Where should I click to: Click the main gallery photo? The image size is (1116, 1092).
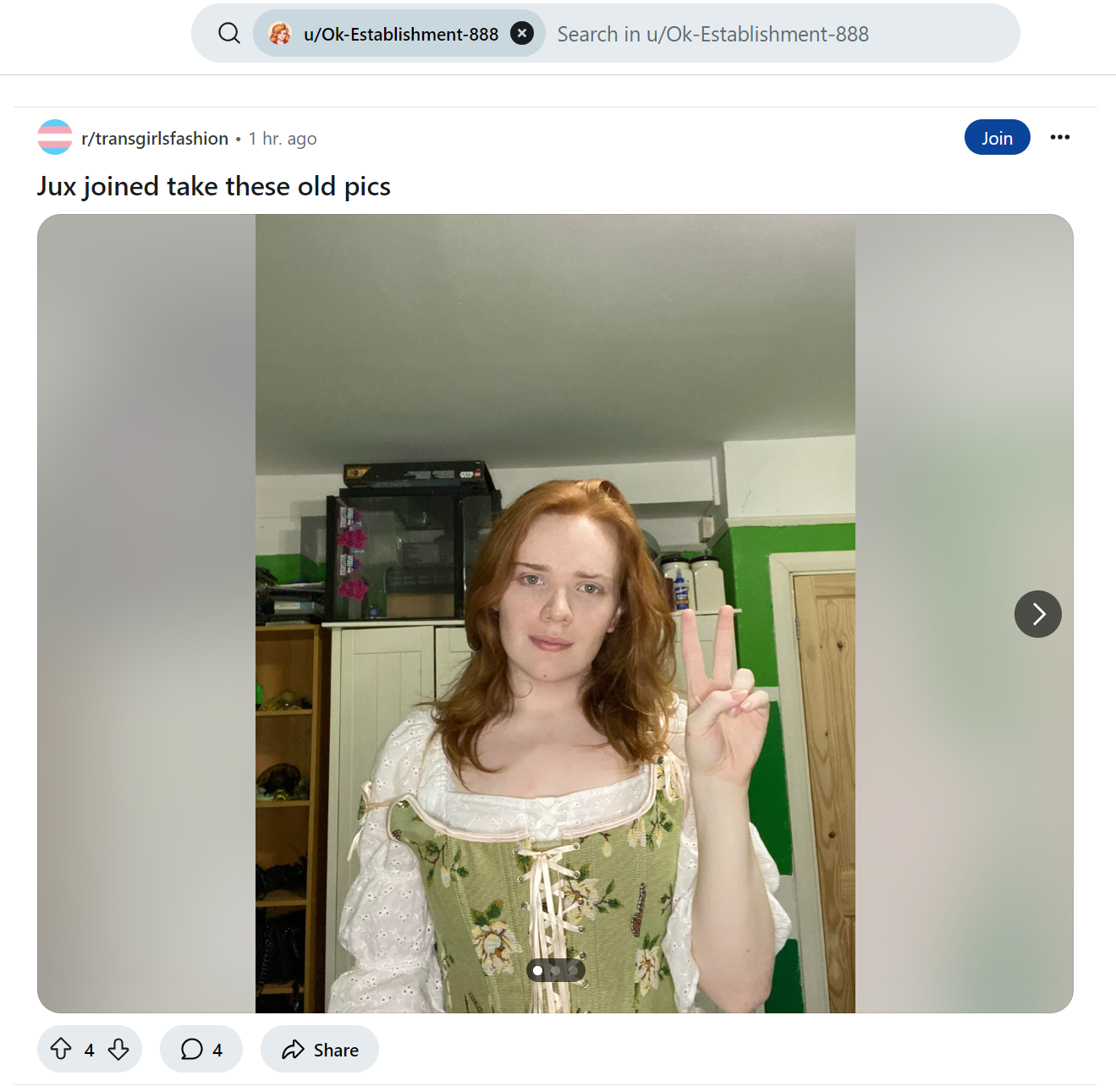(555, 614)
